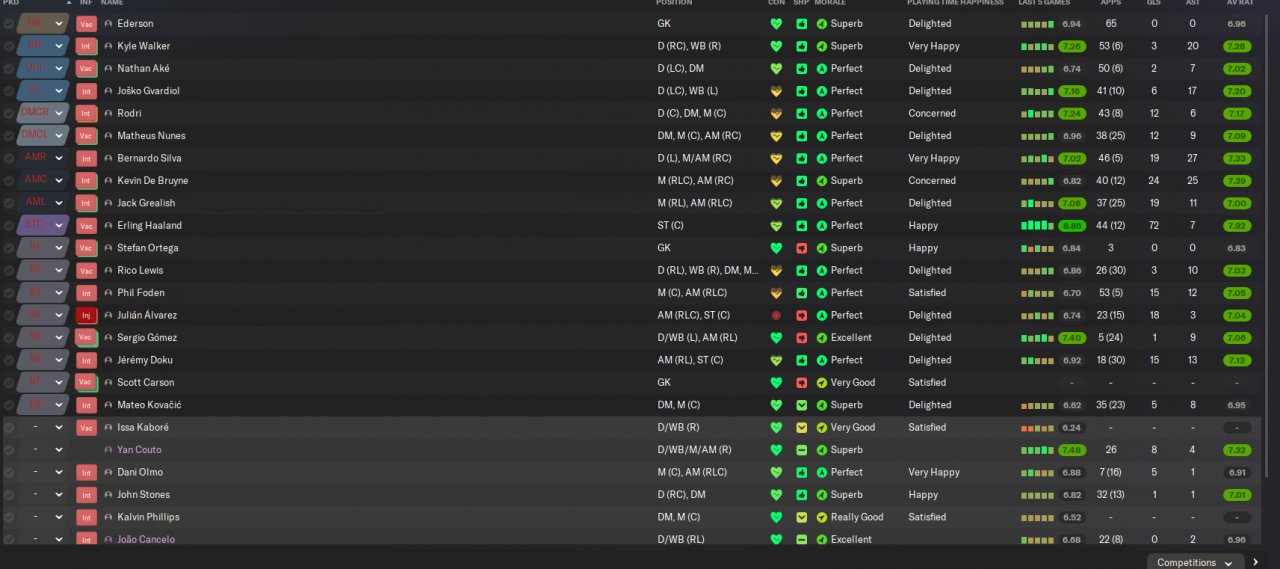Toggle selection circle for Kyle Walker row
The height and width of the screenshot is (569, 1280).
pos(9,46)
